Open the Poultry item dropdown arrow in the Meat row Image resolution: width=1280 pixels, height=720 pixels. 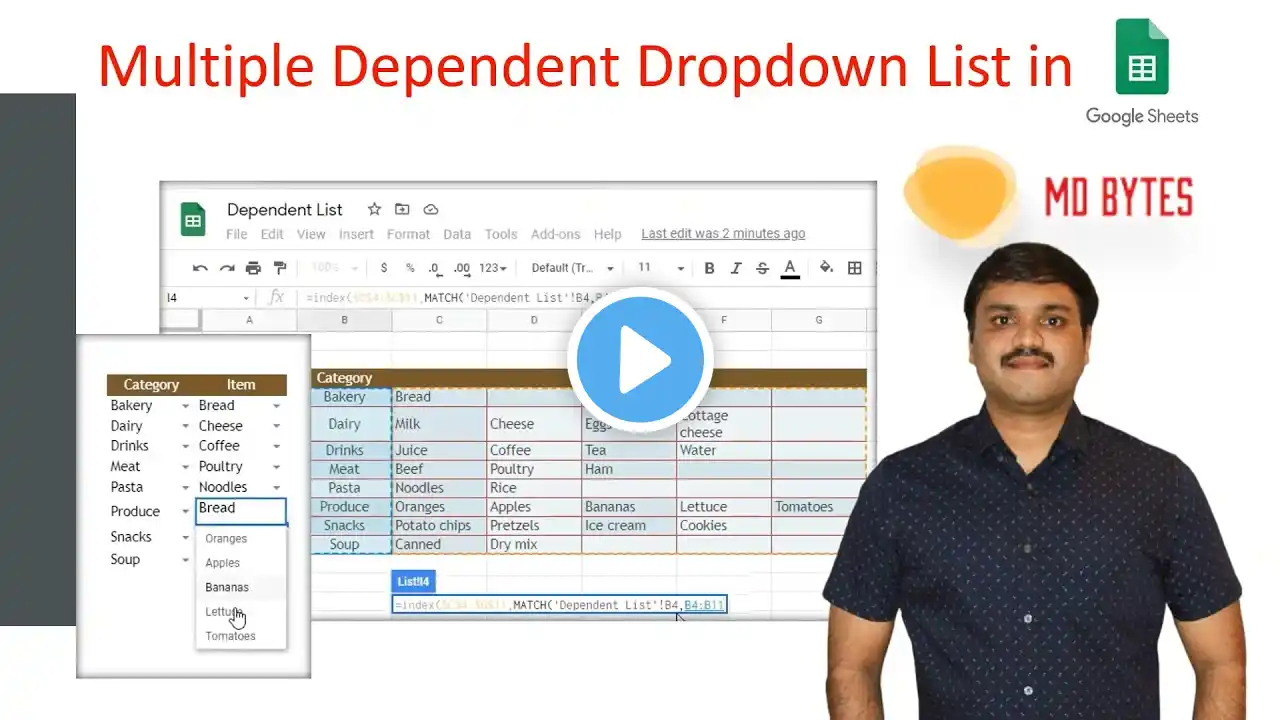[x=276, y=467]
